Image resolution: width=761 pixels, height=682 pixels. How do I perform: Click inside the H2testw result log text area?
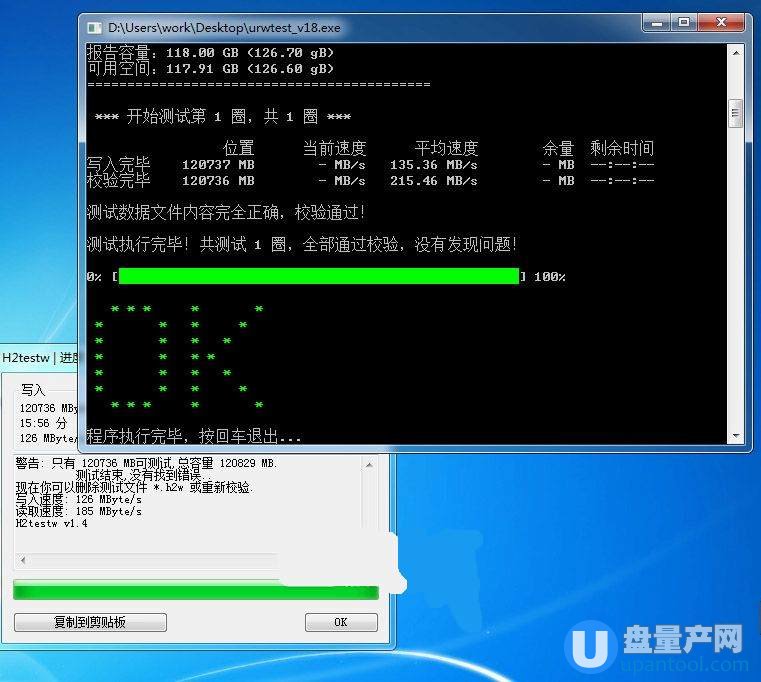180,510
